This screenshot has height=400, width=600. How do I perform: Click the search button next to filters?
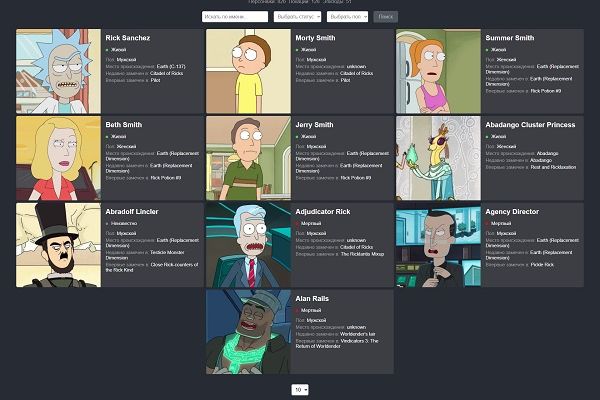(385, 17)
